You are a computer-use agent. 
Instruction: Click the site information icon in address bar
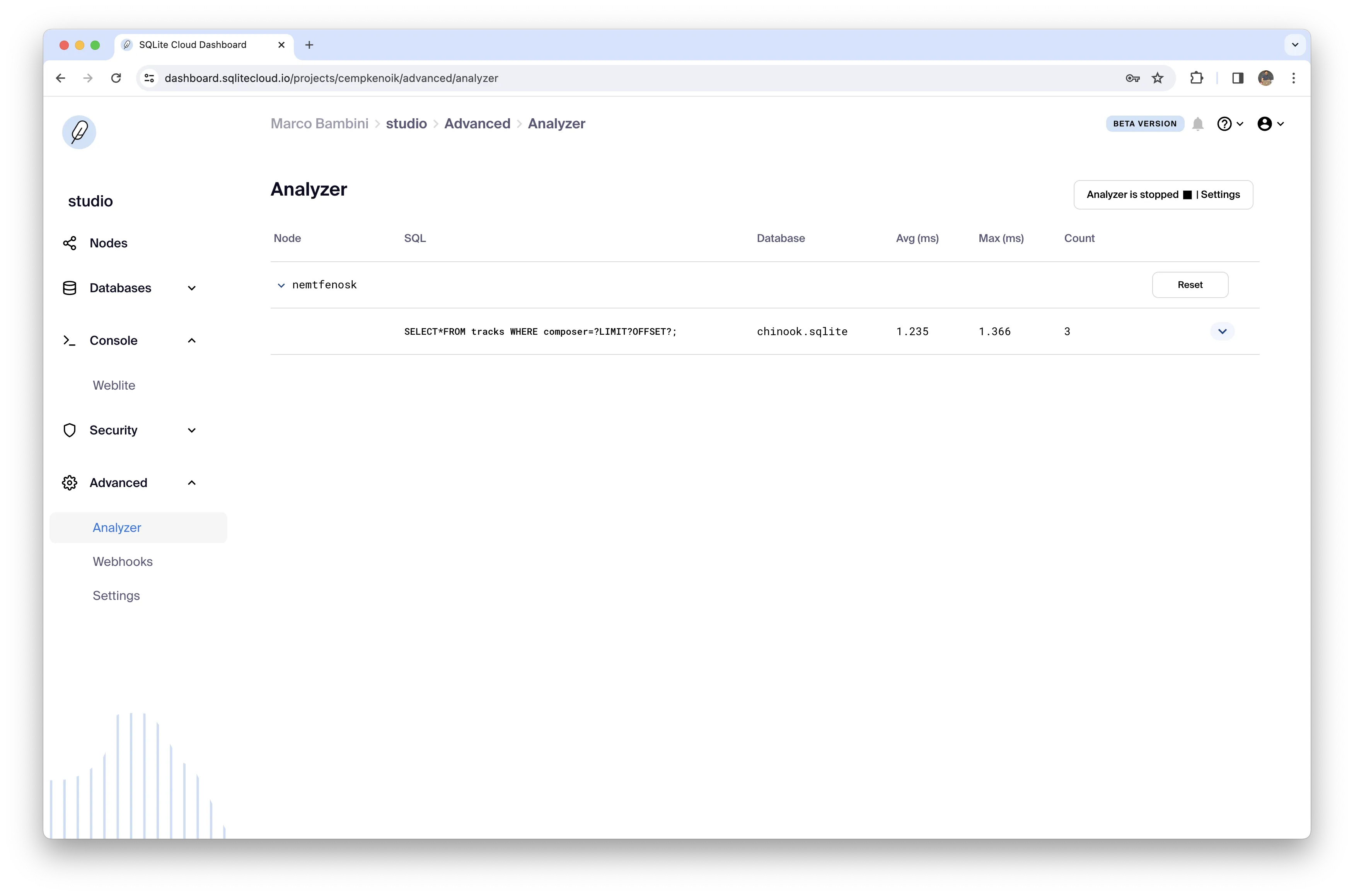pos(149,78)
